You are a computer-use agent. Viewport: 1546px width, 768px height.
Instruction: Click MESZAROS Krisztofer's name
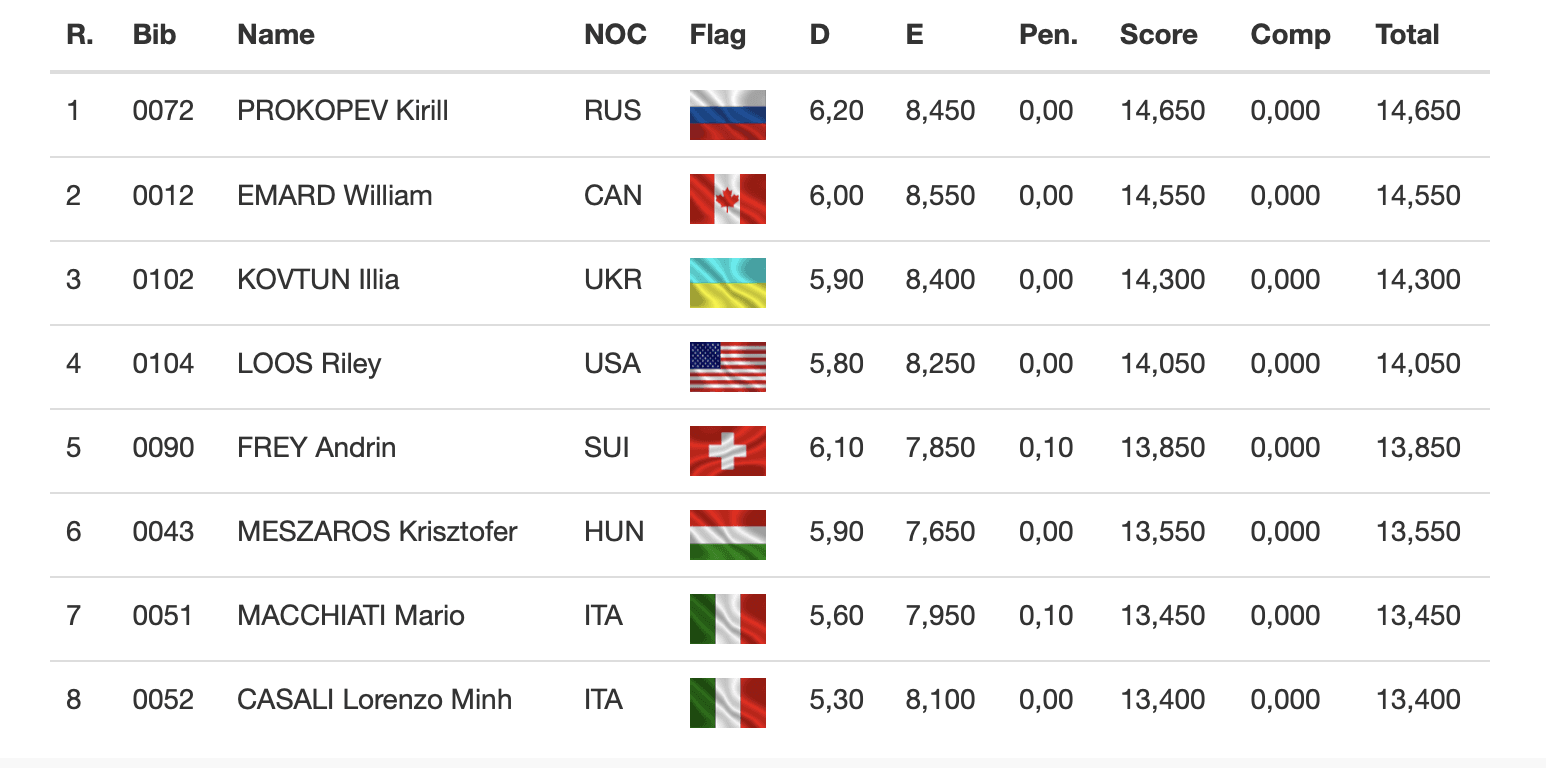tap(377, 531)
